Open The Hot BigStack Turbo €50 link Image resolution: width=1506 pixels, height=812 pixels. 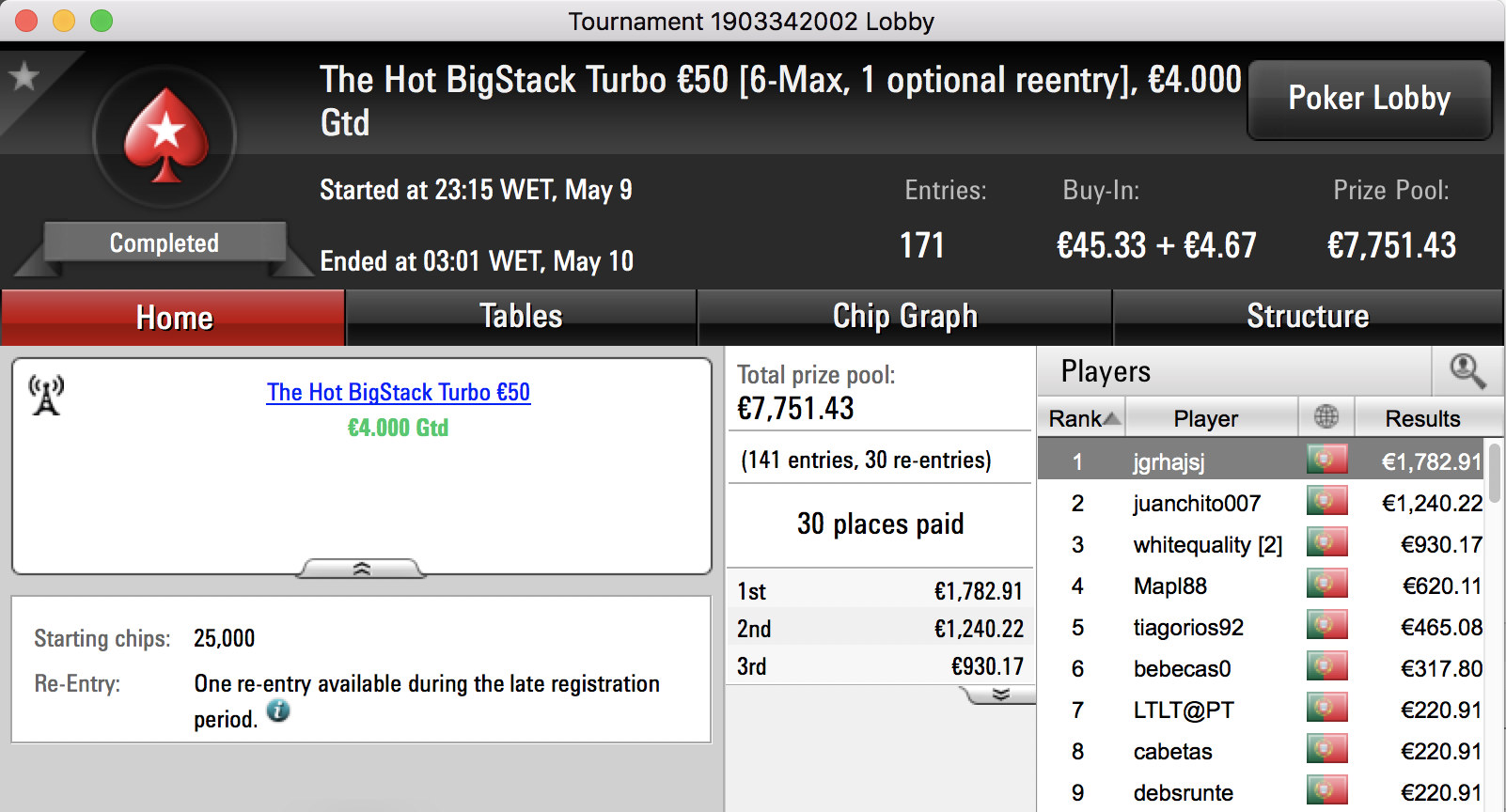click(x=399, y=392)
